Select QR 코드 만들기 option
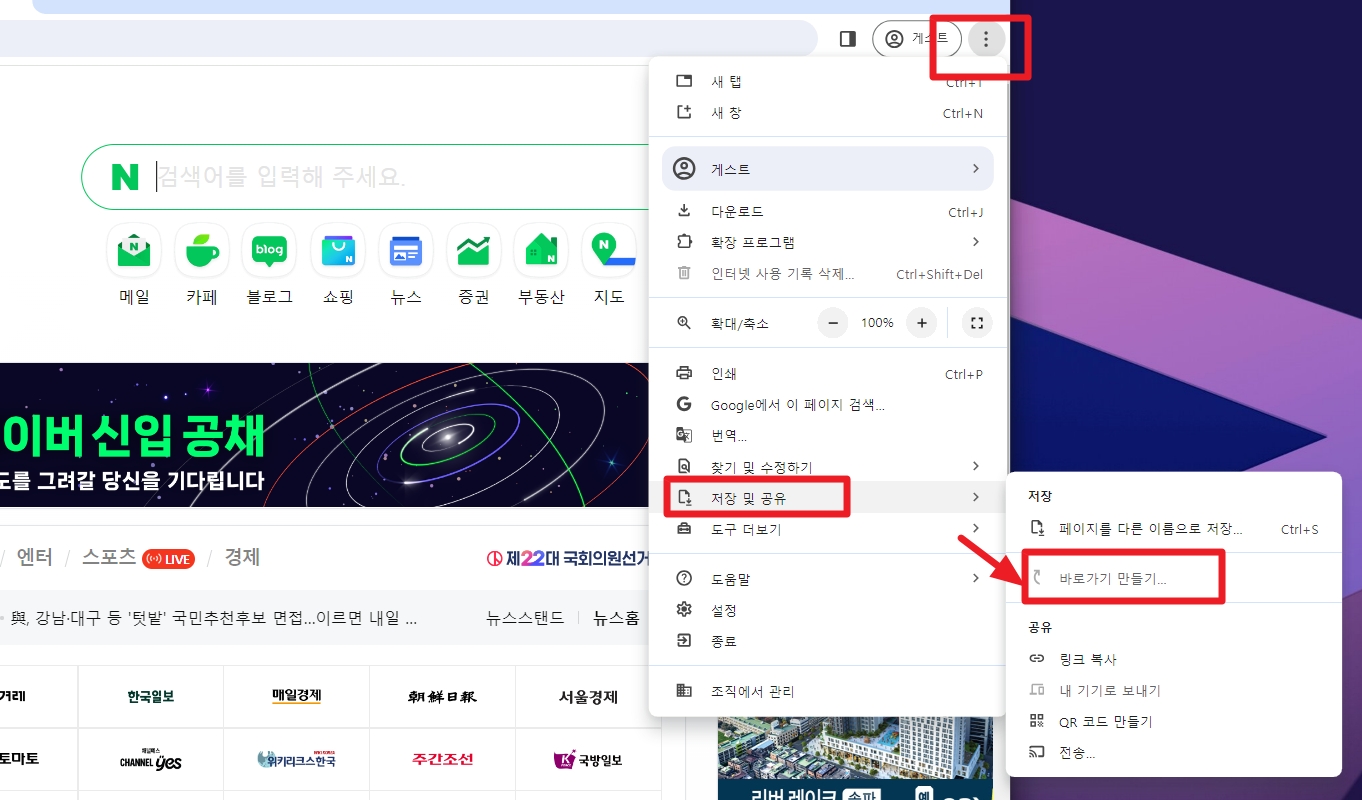This screenshot has width=1362, height=800. pos(1173,722)
